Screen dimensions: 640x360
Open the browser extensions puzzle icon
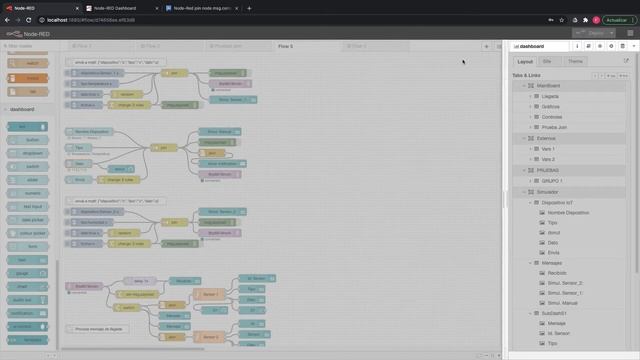click(585, 20)
